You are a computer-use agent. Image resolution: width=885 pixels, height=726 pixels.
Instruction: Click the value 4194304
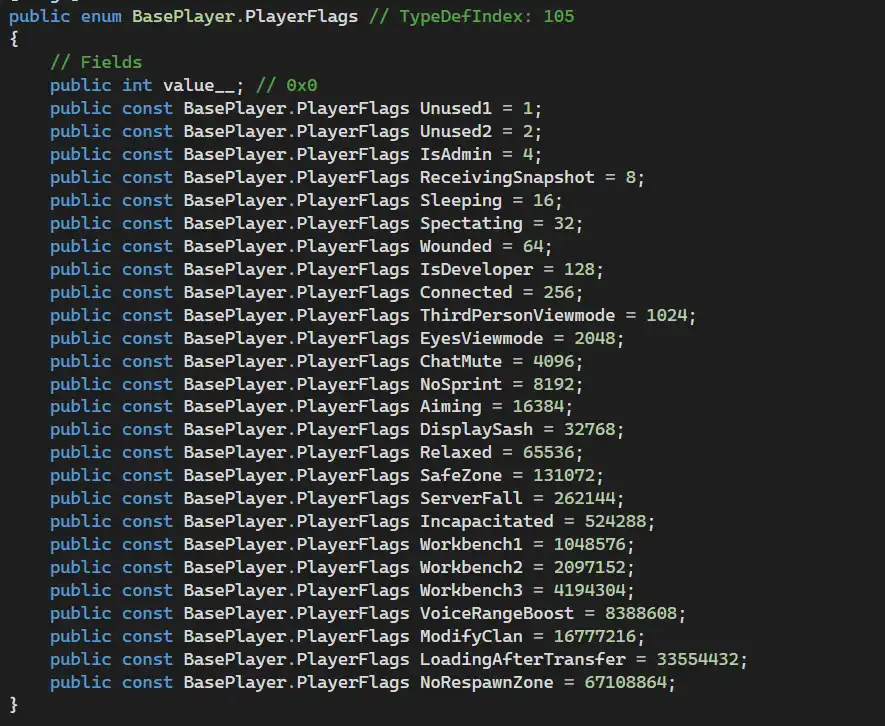589,591
